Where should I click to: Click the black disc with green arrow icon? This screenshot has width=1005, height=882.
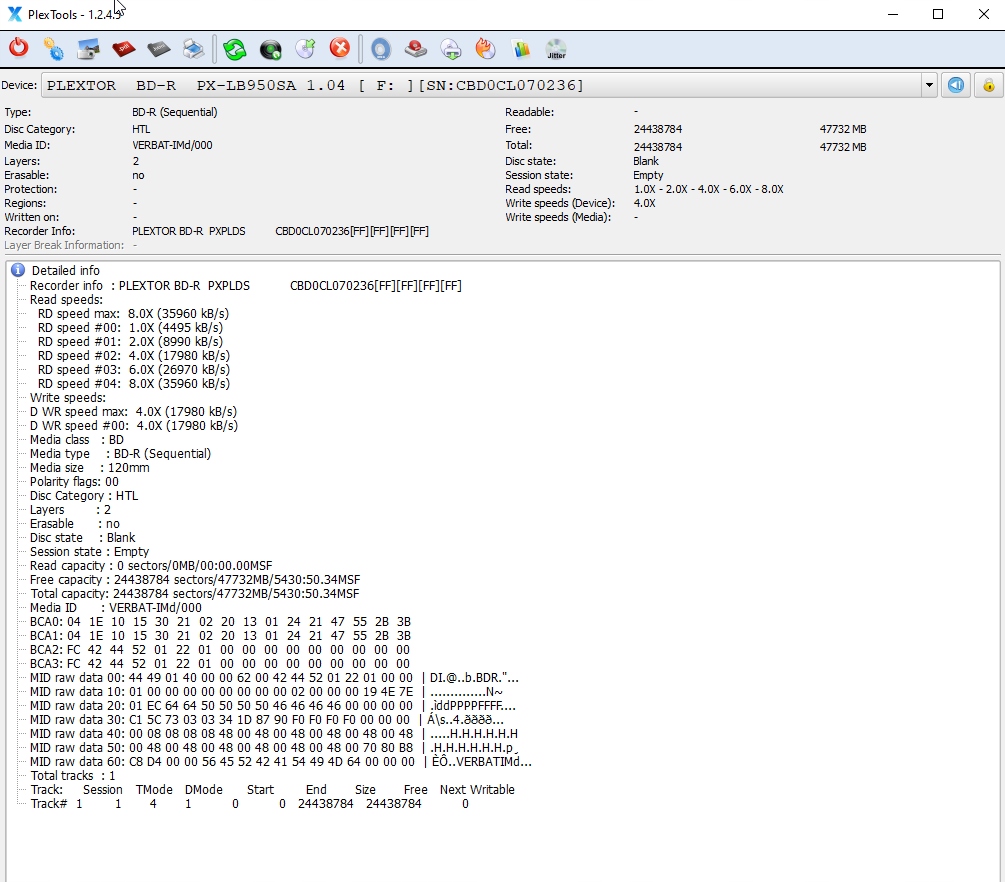270,49
